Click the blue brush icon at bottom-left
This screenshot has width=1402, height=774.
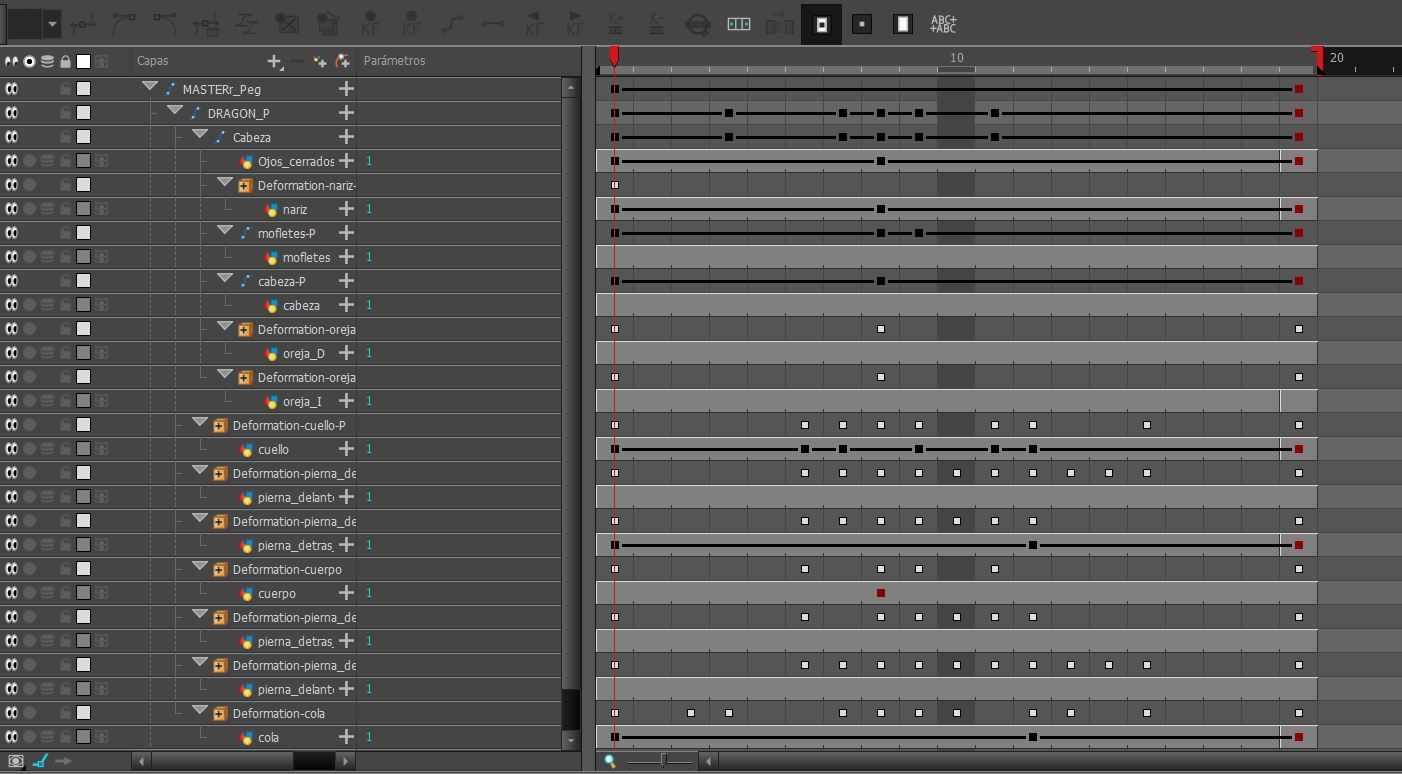tap(40, 761)
